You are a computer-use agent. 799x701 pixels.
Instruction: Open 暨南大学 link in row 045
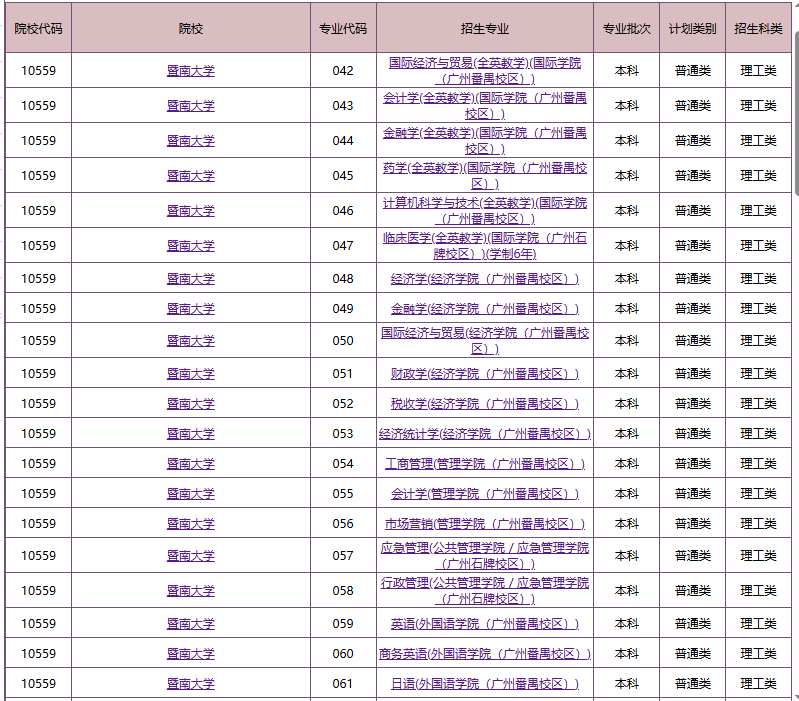tap(191, 176)
